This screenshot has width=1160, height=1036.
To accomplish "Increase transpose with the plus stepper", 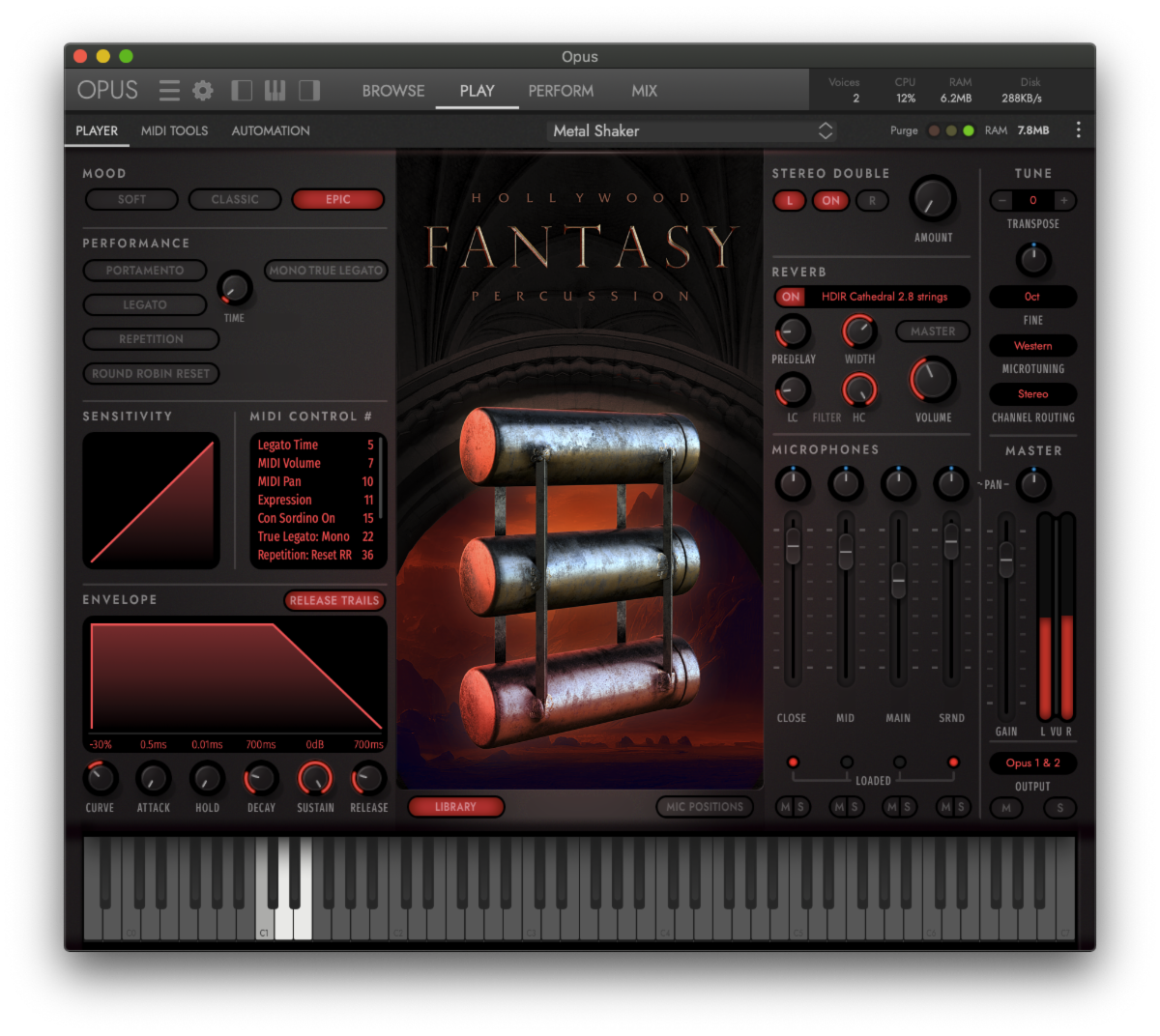I will [1063, 200].
